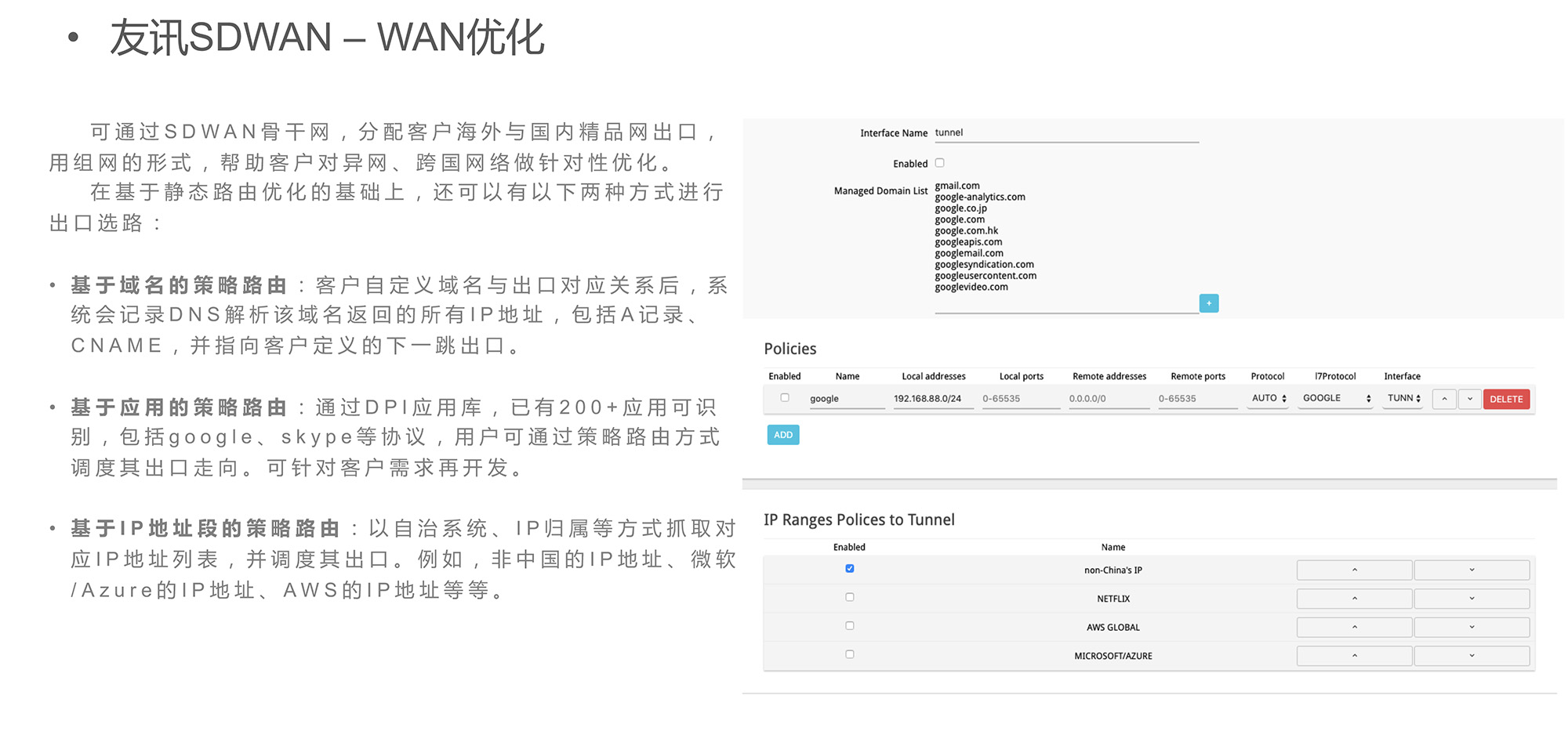This screenshot has width=1568, height=735.
Task: Edit the Local addresses value 192.168.88.0/24
Action: [x=933, y=398]
